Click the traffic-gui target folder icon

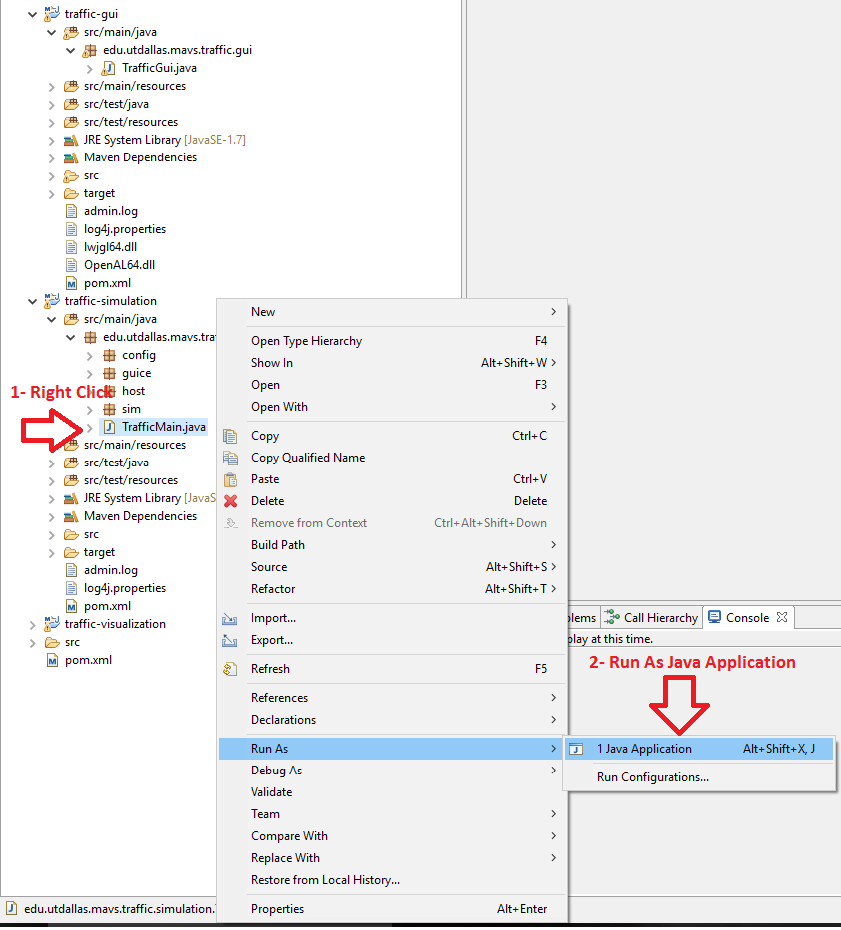point(71,193)
